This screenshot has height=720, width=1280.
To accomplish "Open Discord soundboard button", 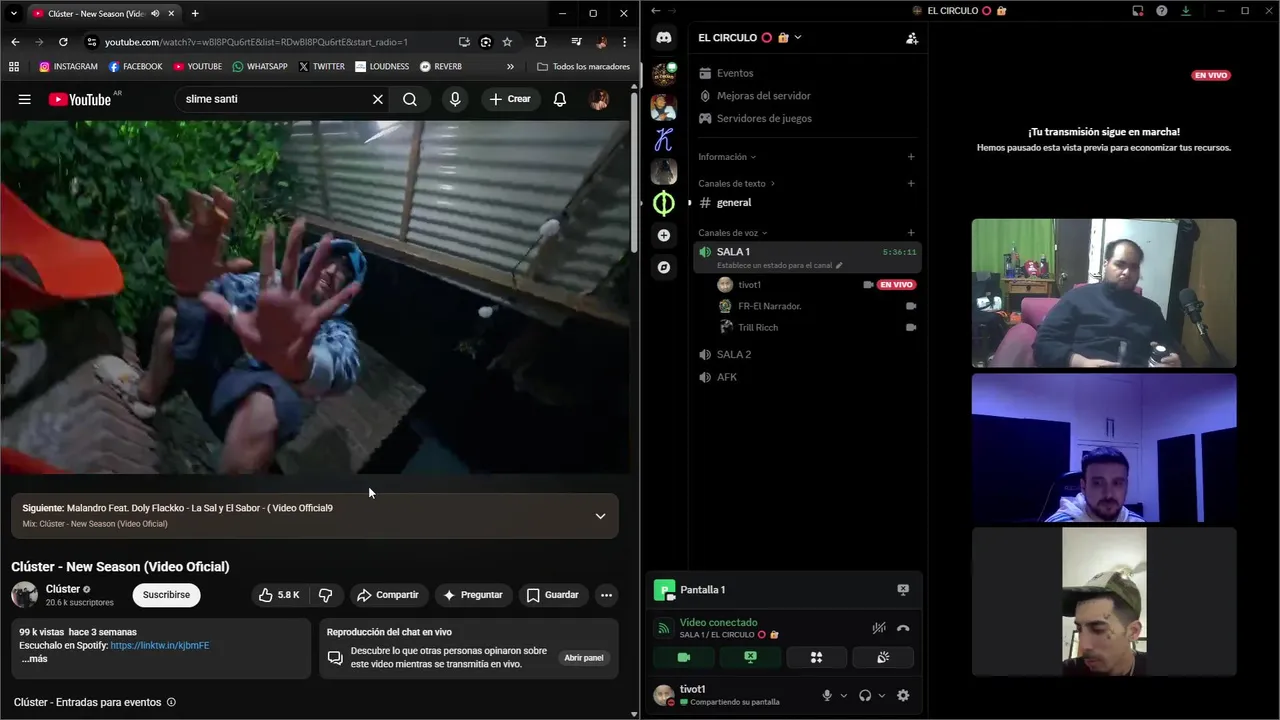I will pos(883,657).
